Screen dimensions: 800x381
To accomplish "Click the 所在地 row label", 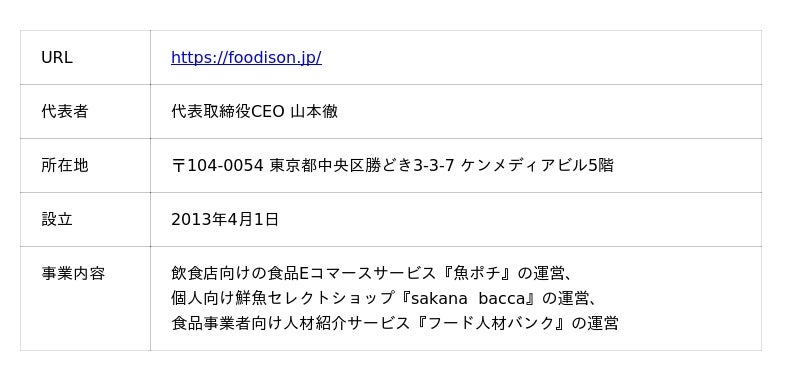I will [65, 165].
